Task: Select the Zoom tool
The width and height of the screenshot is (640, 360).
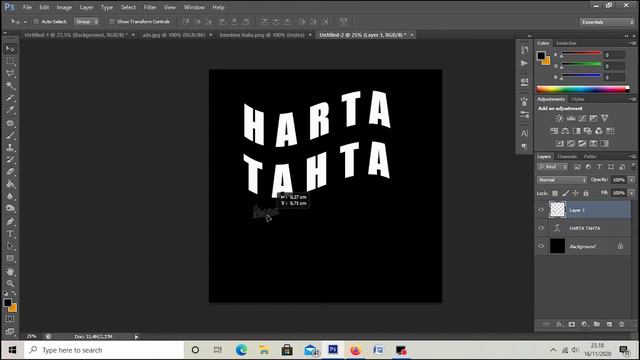Action: click(x=10, y=283)
